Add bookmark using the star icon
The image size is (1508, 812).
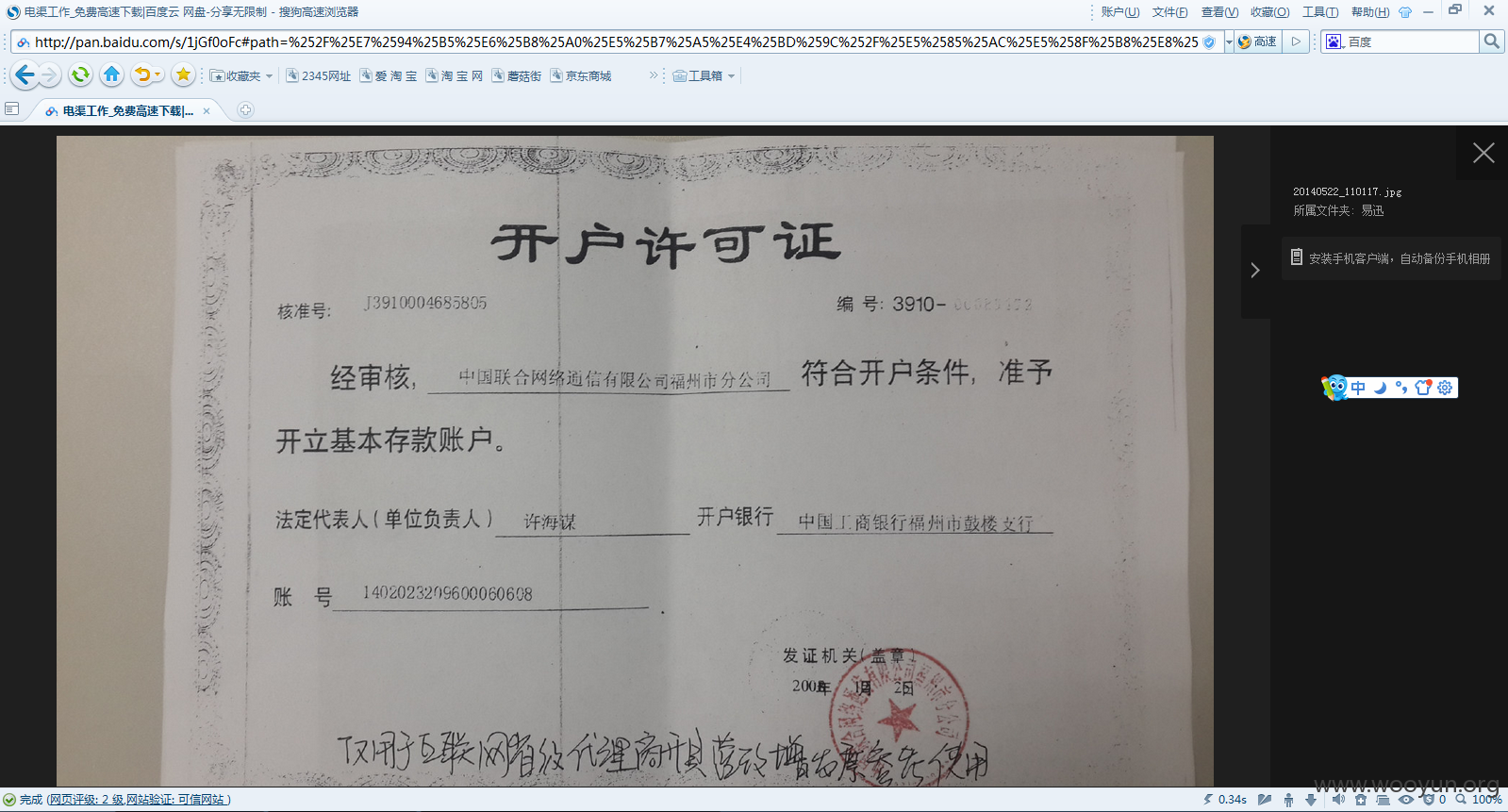[183, 75]
